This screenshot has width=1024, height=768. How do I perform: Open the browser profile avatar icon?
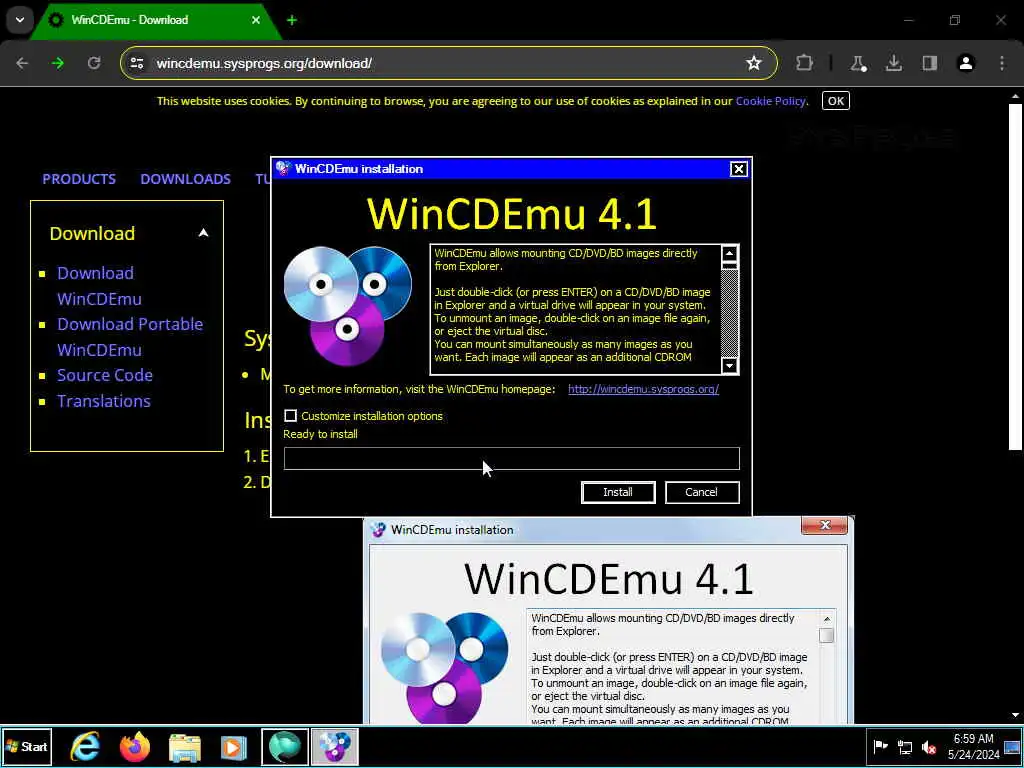[965, 63]
